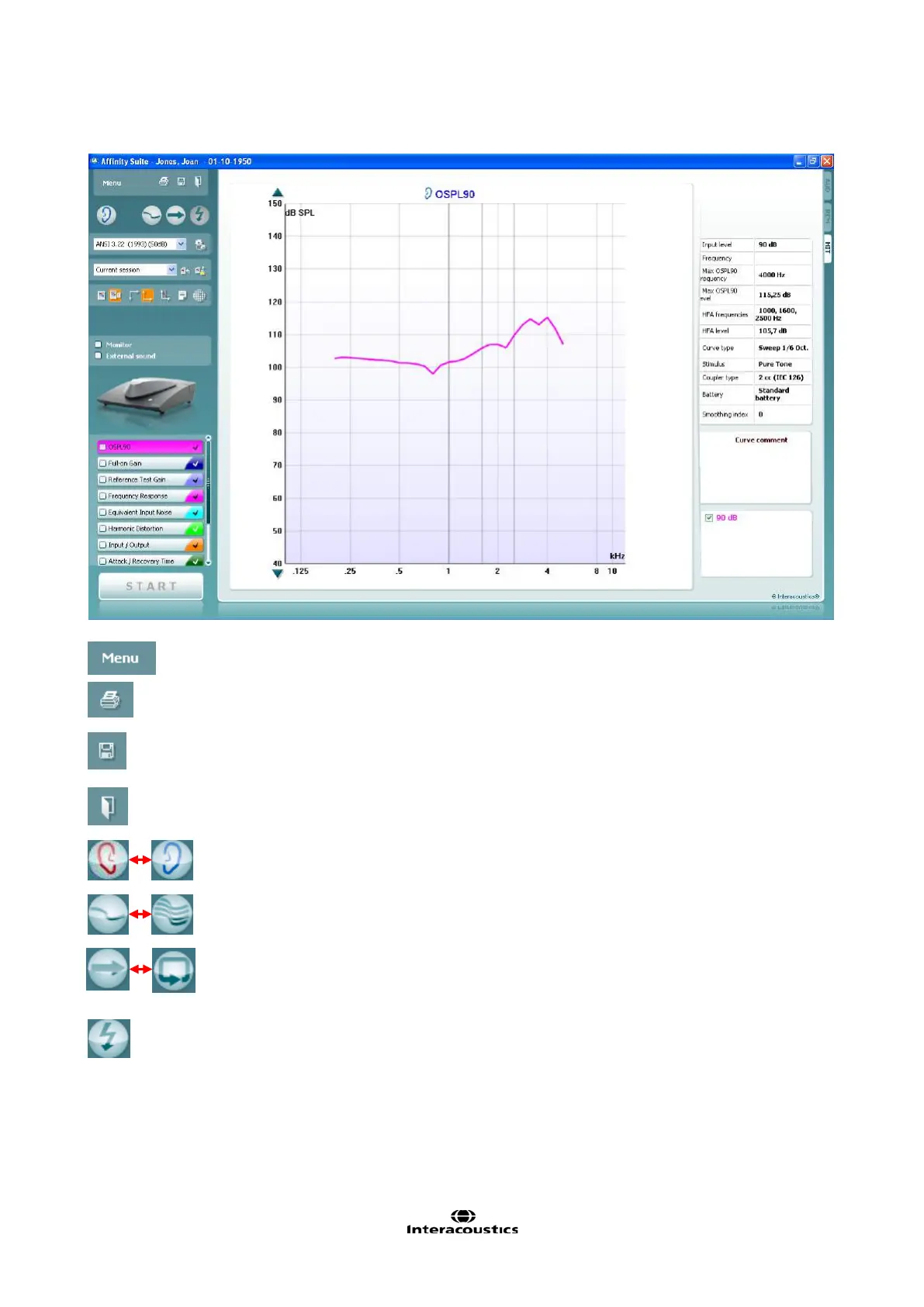Click the 4000 Hz table value
Viewport: 924px width, 1307px height.
coord(771,275)
